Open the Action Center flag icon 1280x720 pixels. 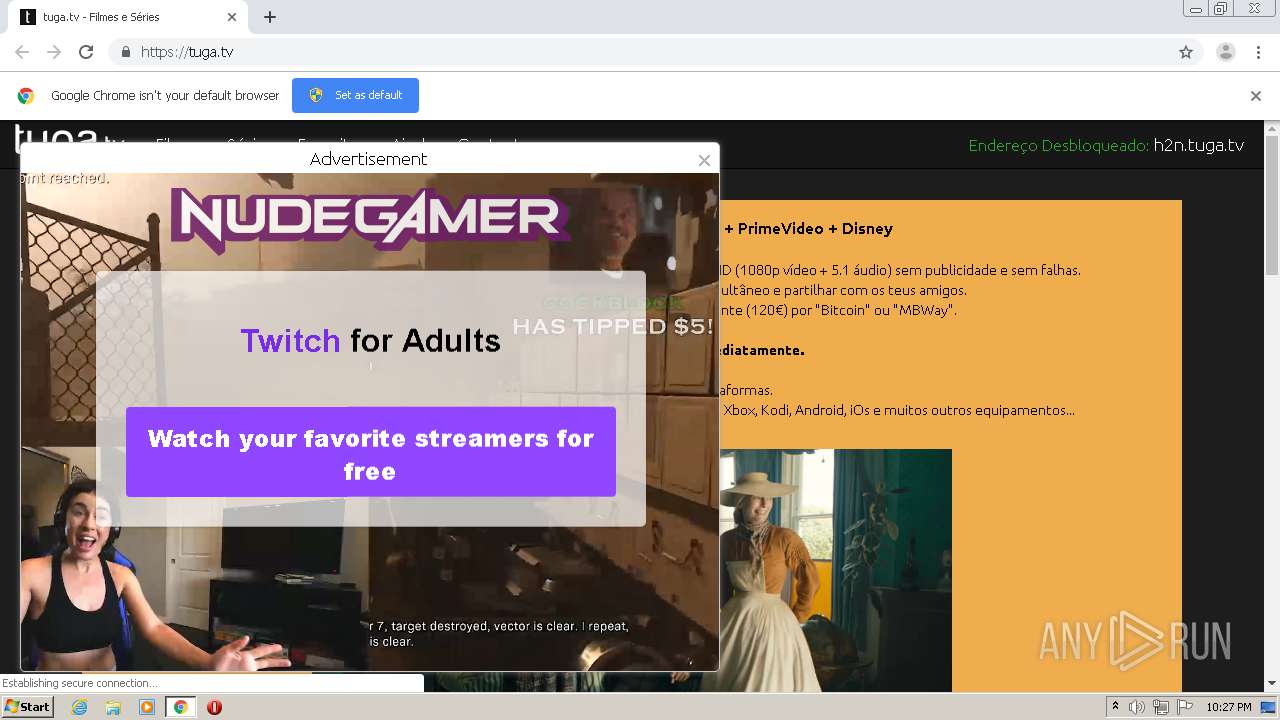tap(1185, 707)
